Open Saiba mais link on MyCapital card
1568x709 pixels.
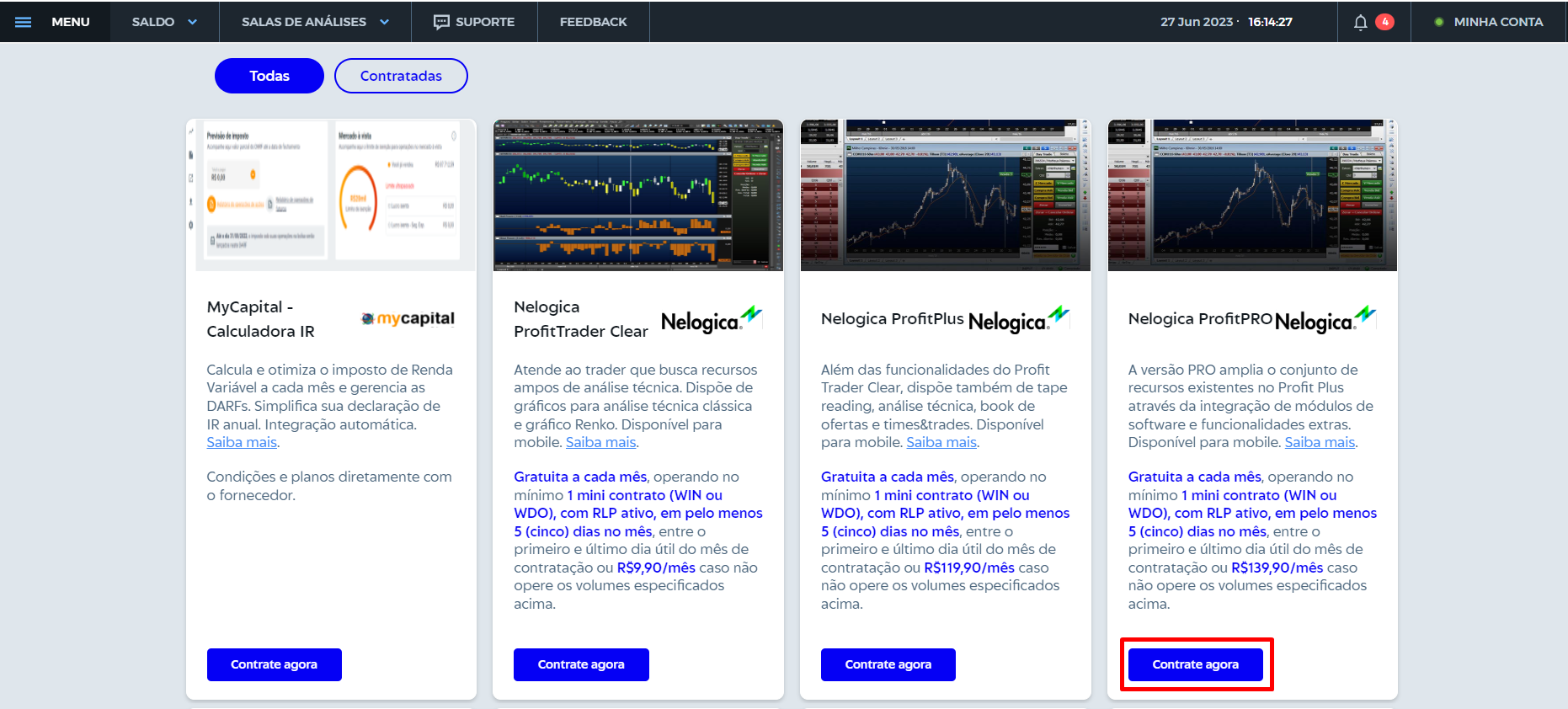pos(242,442)
